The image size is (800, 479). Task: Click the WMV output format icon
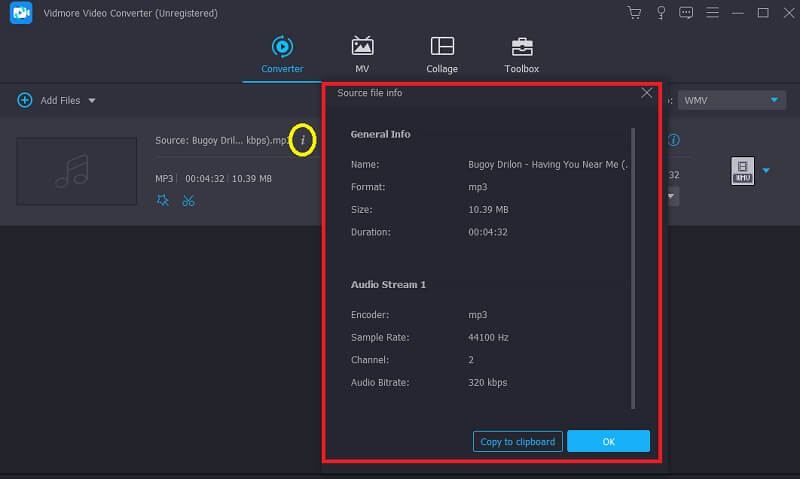(x=741, y=170)
